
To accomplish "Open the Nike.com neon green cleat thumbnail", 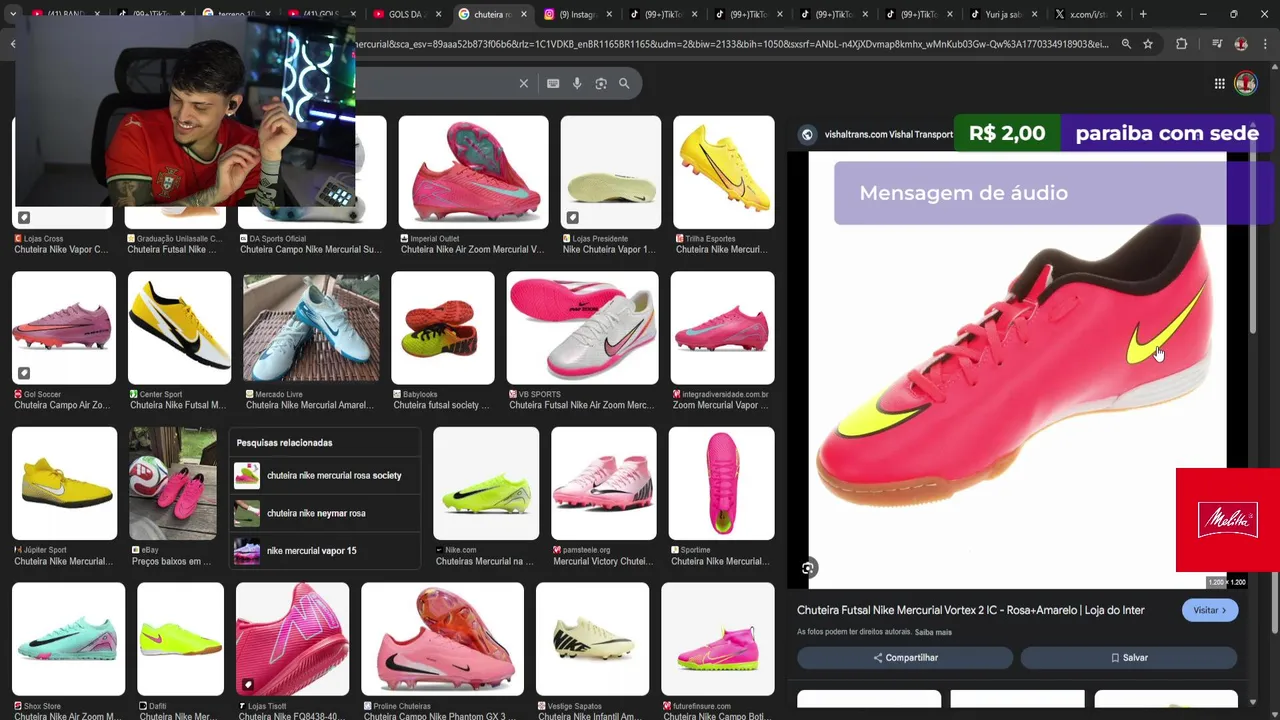I will click(x=486, y=484).
